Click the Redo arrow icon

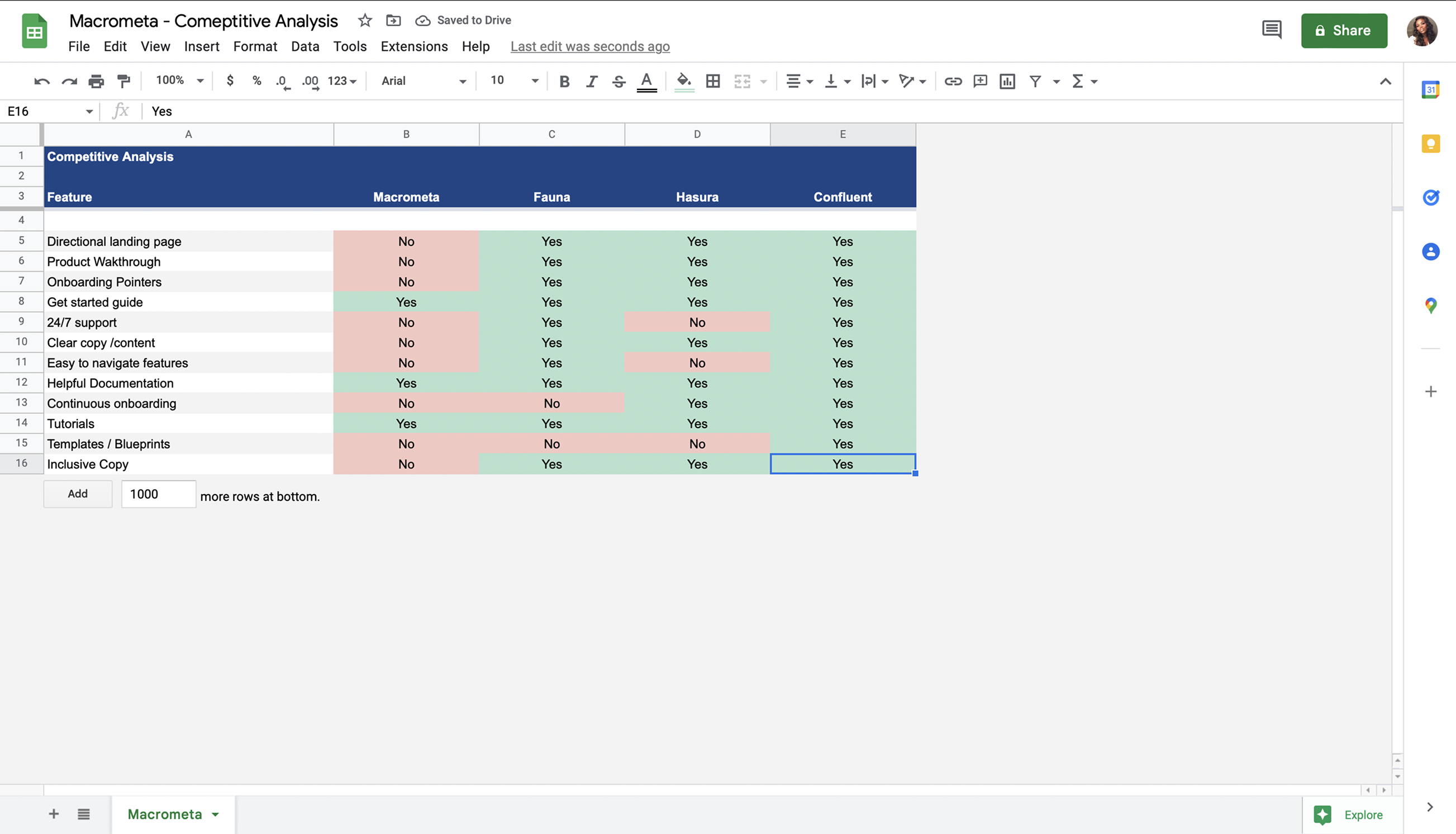pyautogui.click(x=69, y=82)
